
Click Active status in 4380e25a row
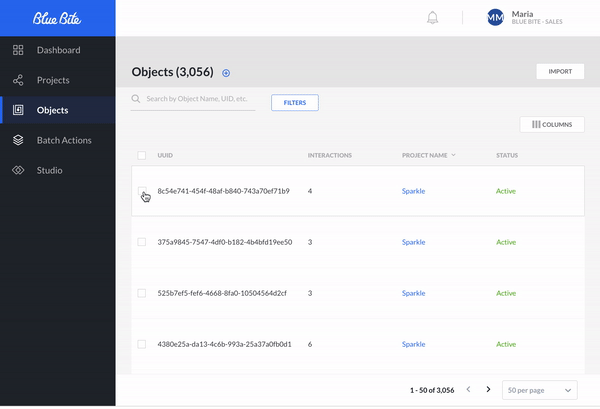pos(506,344)
